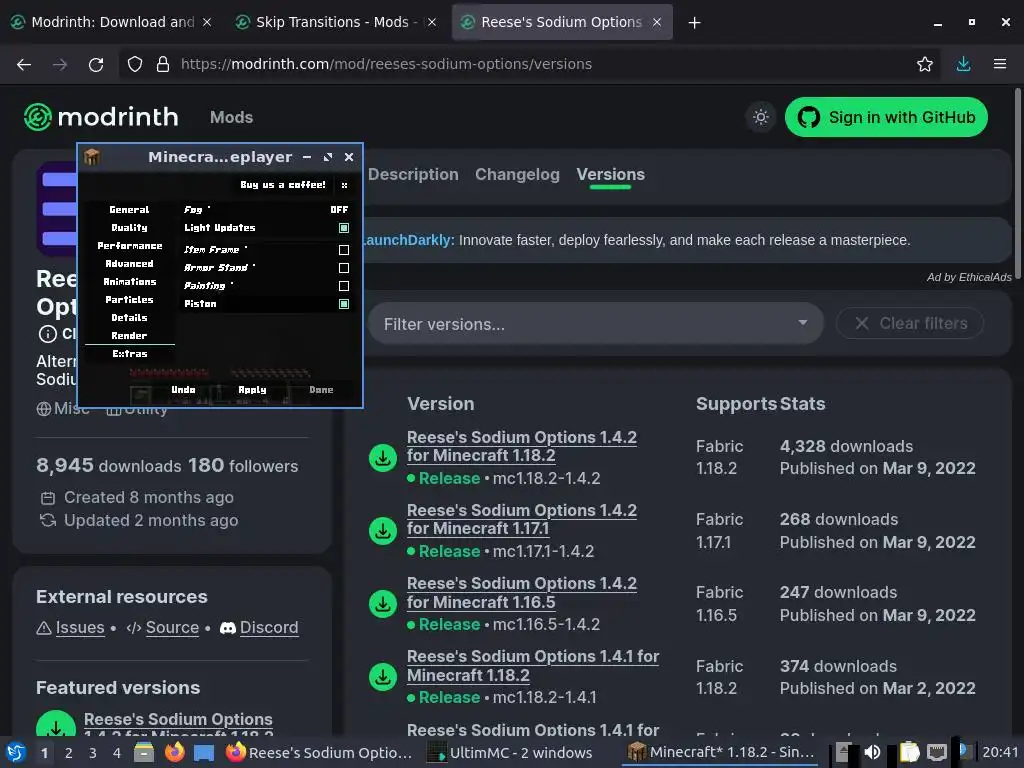Open the General options page
Image resolution: width=1024 pixels, height=768 pixels.
[129, 210]
